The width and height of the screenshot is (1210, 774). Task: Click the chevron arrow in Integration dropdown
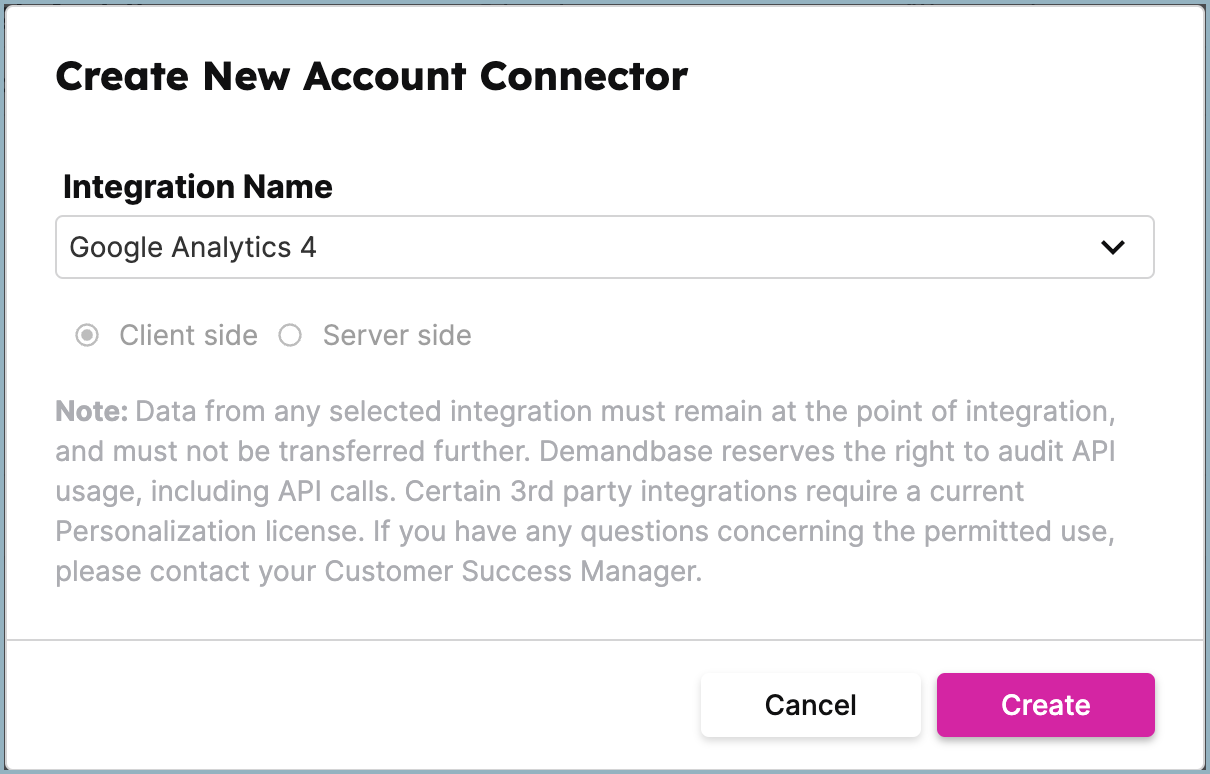point(1112,248)
